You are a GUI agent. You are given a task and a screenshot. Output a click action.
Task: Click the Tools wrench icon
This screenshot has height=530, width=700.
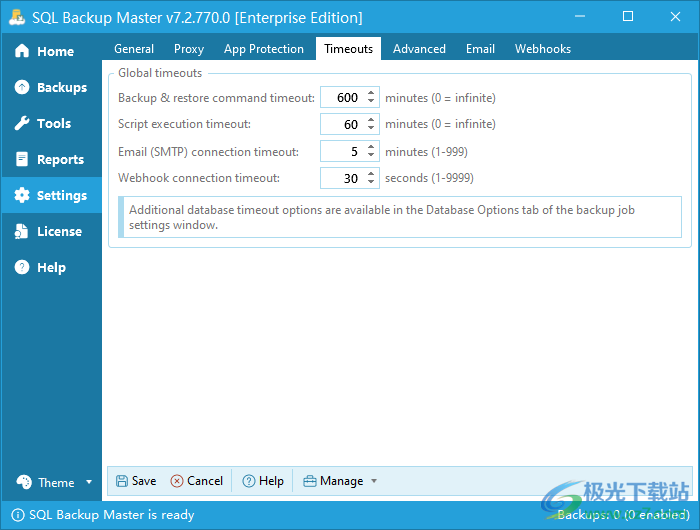(x=22, y=123)
